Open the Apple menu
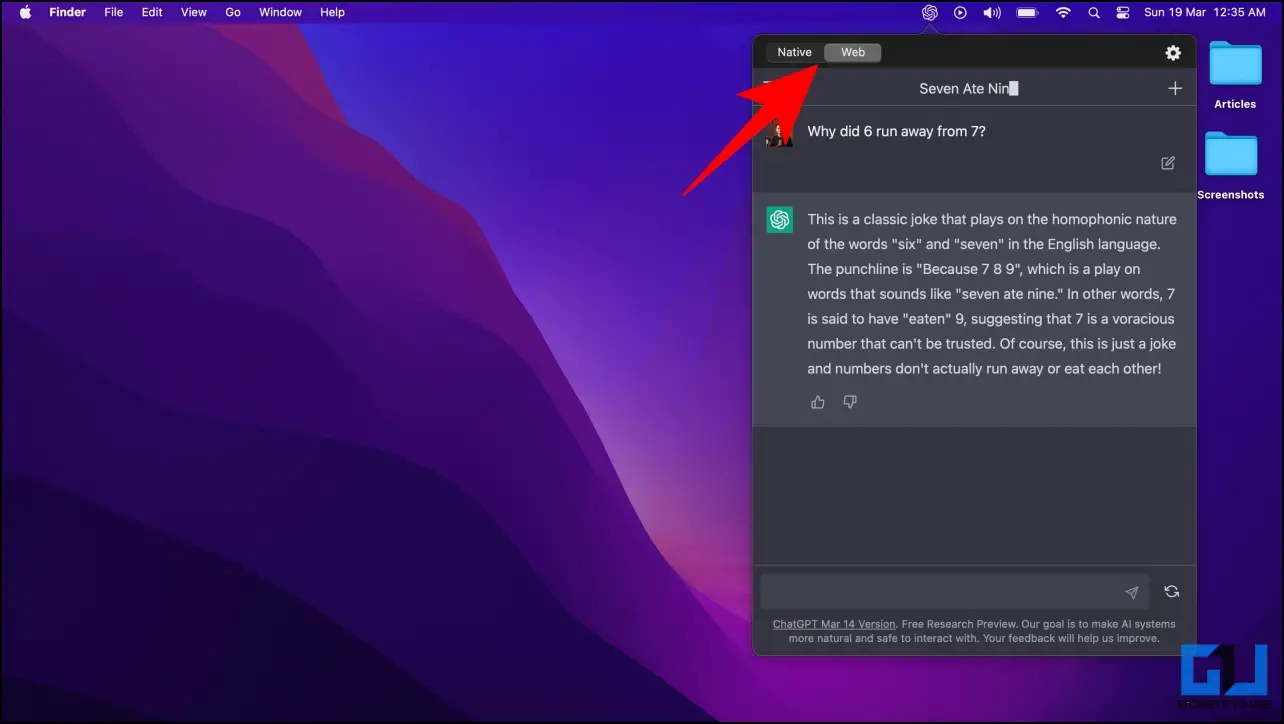The height and width of the screenshot is (724, 1284). click(25, 12)
